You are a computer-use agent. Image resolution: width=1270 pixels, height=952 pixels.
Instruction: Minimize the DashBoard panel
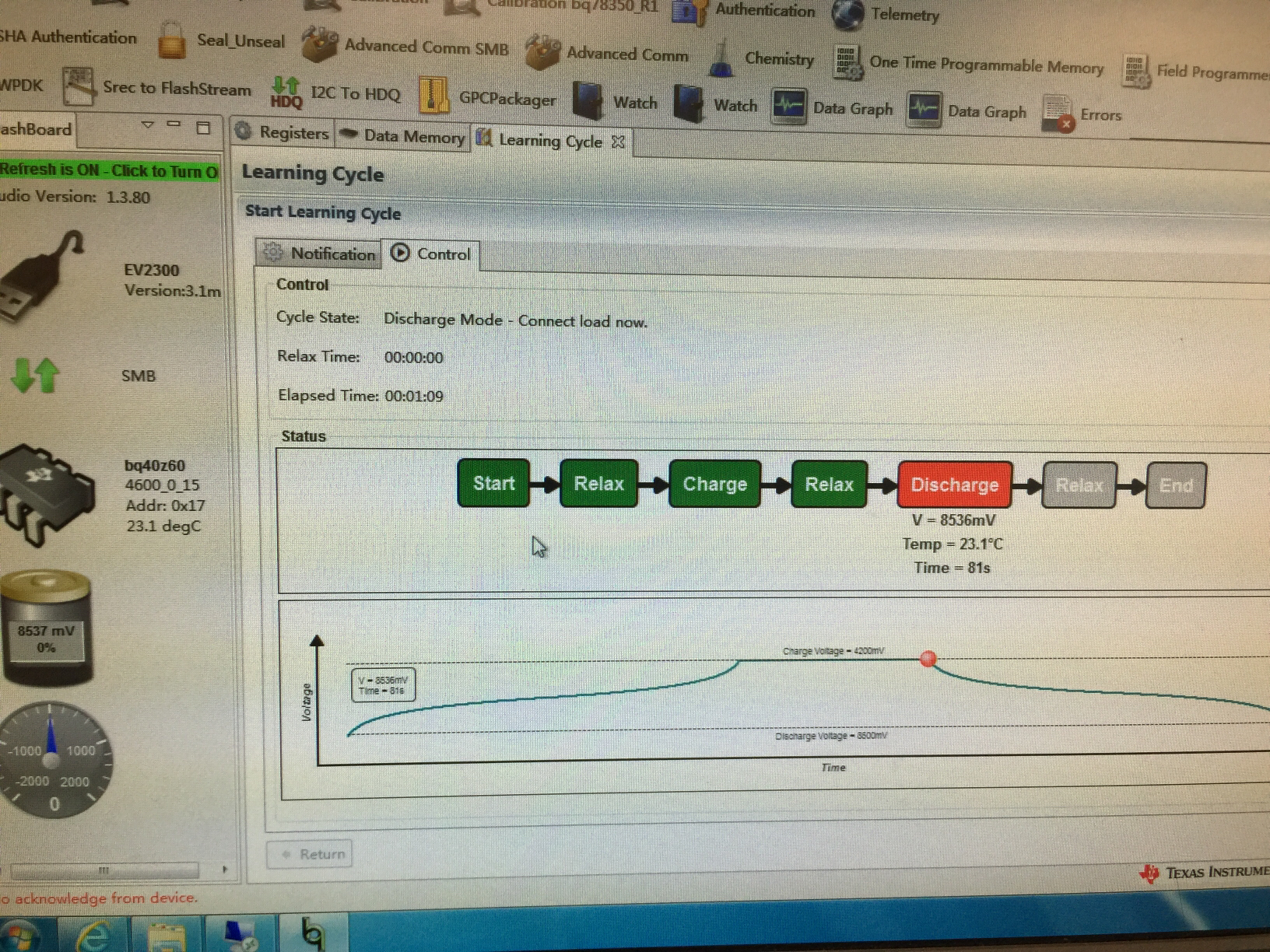tap(174, 124)
